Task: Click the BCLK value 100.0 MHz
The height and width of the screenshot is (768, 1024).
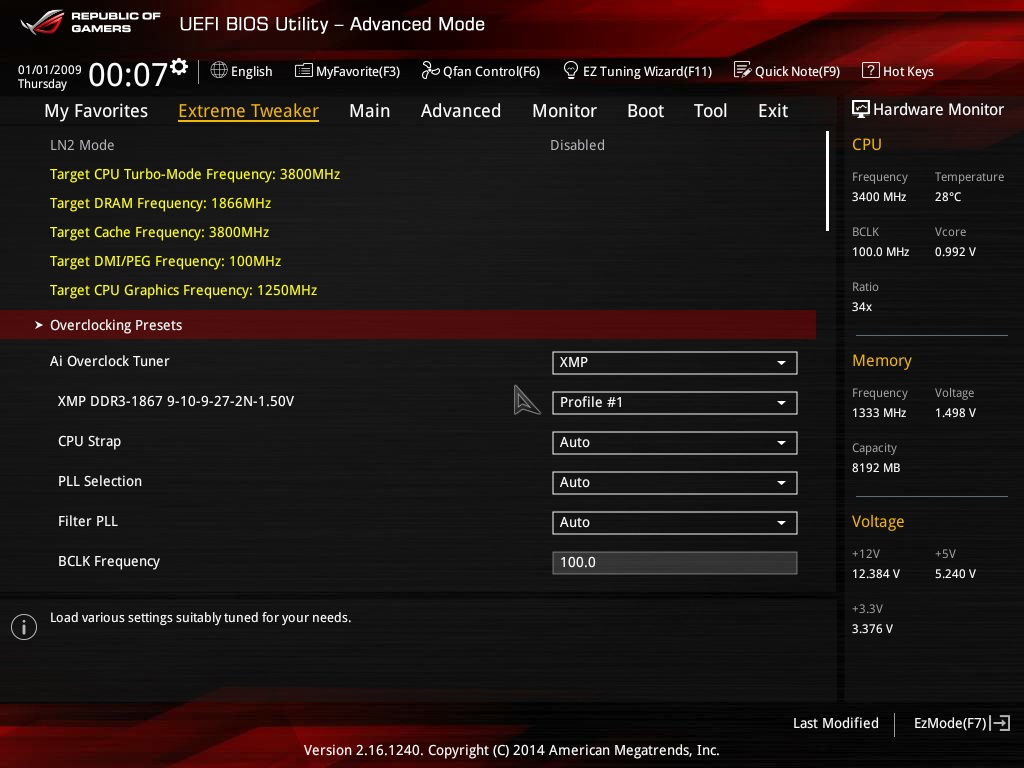Action: [x=880, y=251]
